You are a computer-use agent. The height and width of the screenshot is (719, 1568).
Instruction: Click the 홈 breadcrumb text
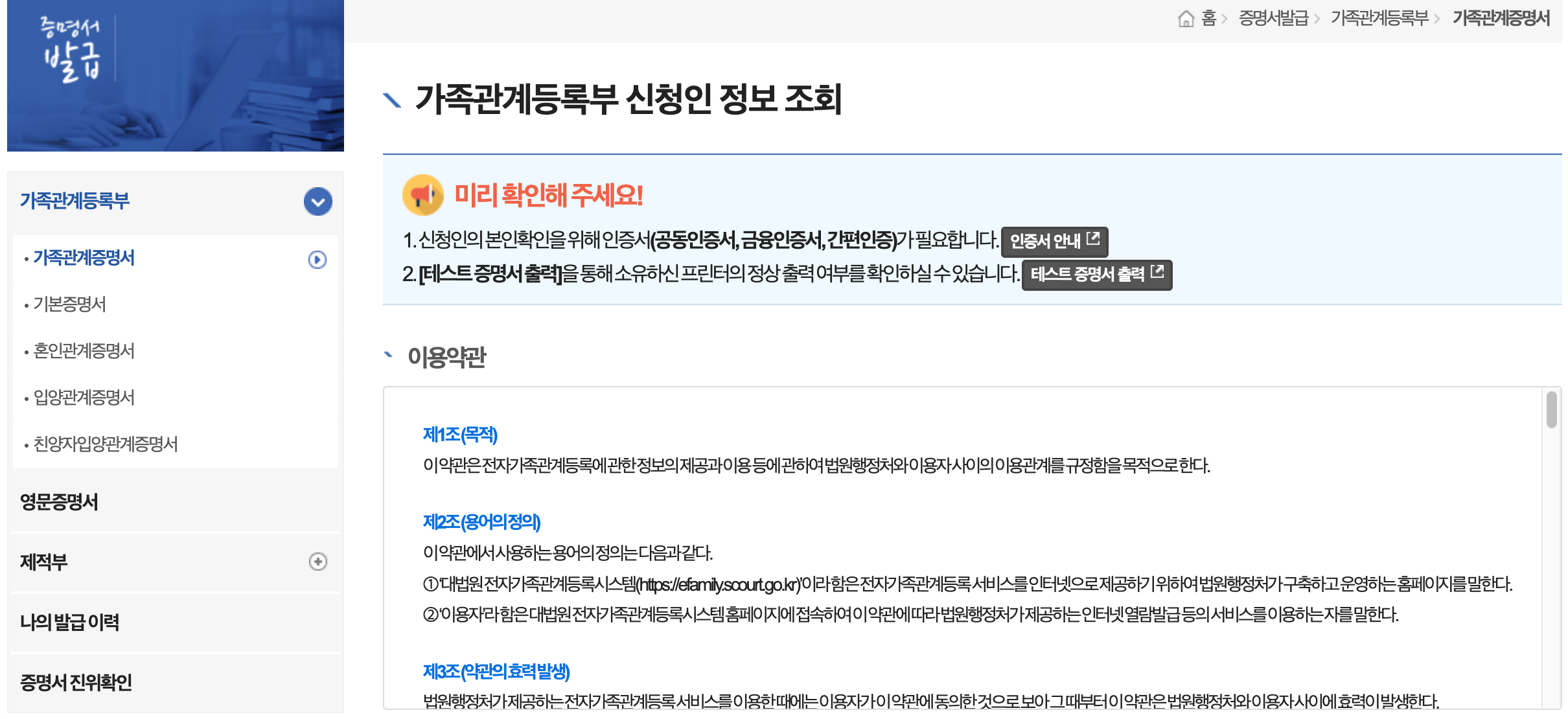(x=1208, y=19)
